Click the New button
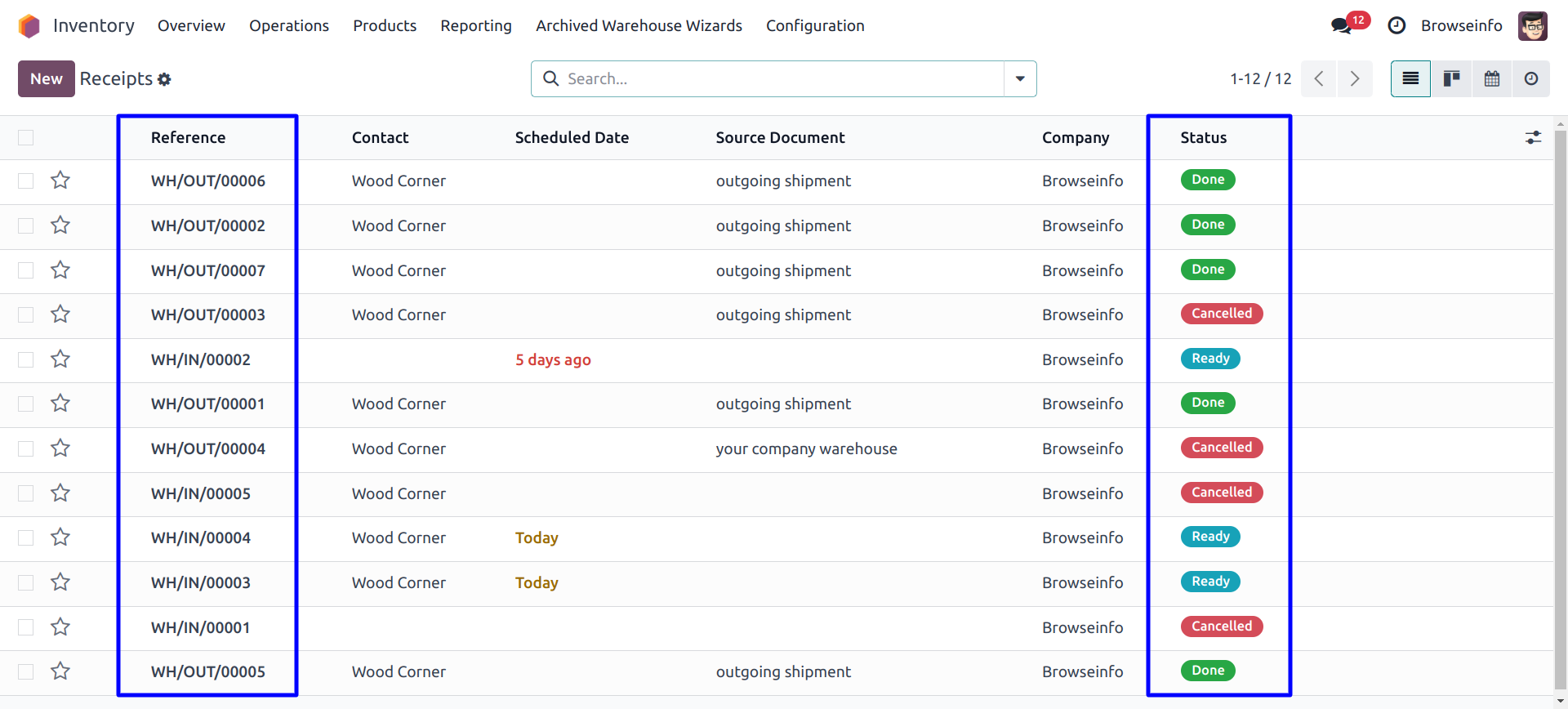 point(46,78)
